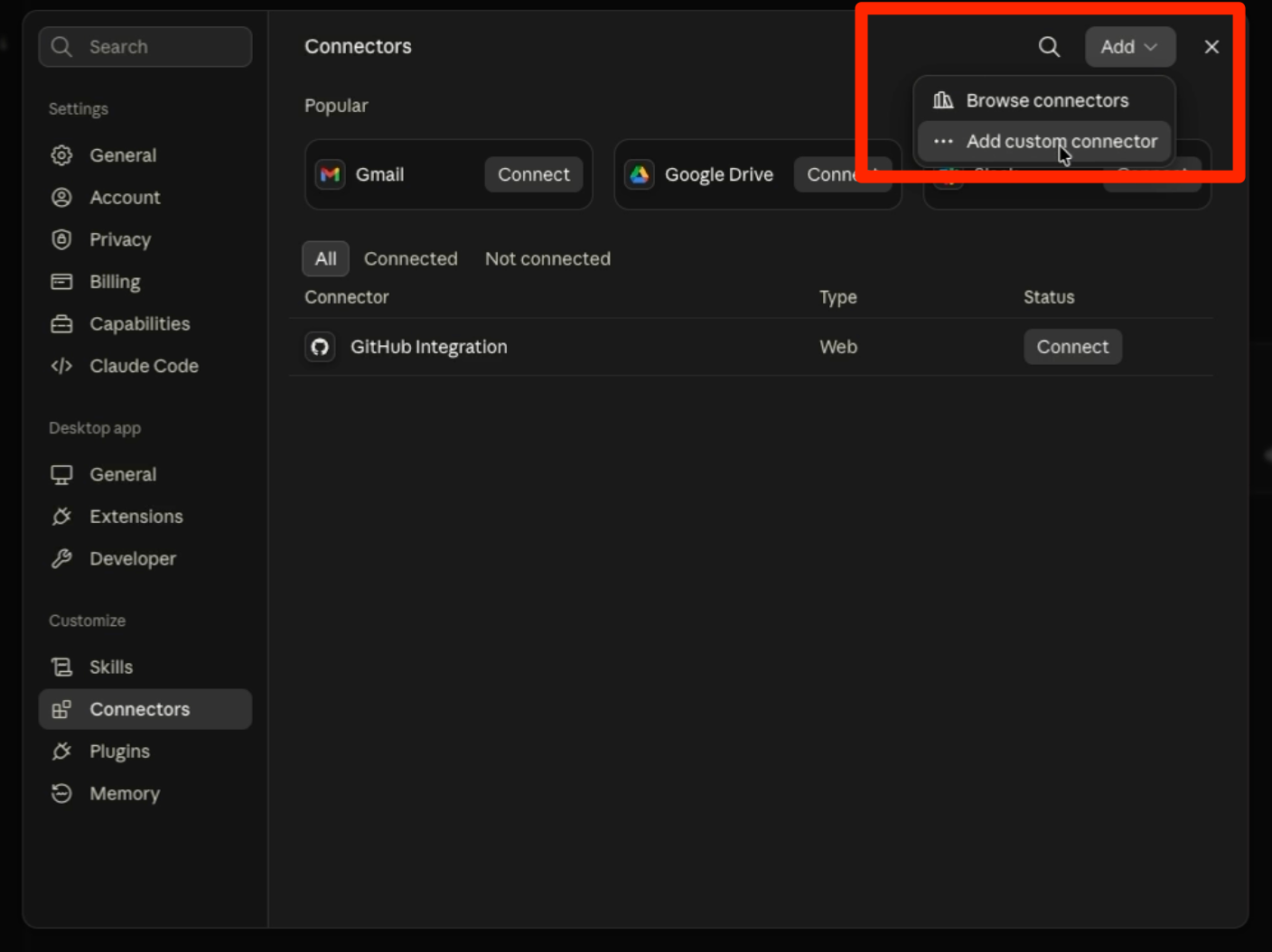This screenshot has height=952, width=1272.
Task: Click the magnifier icon in search field
Action: pyautogui.click(x=61, y=47)
